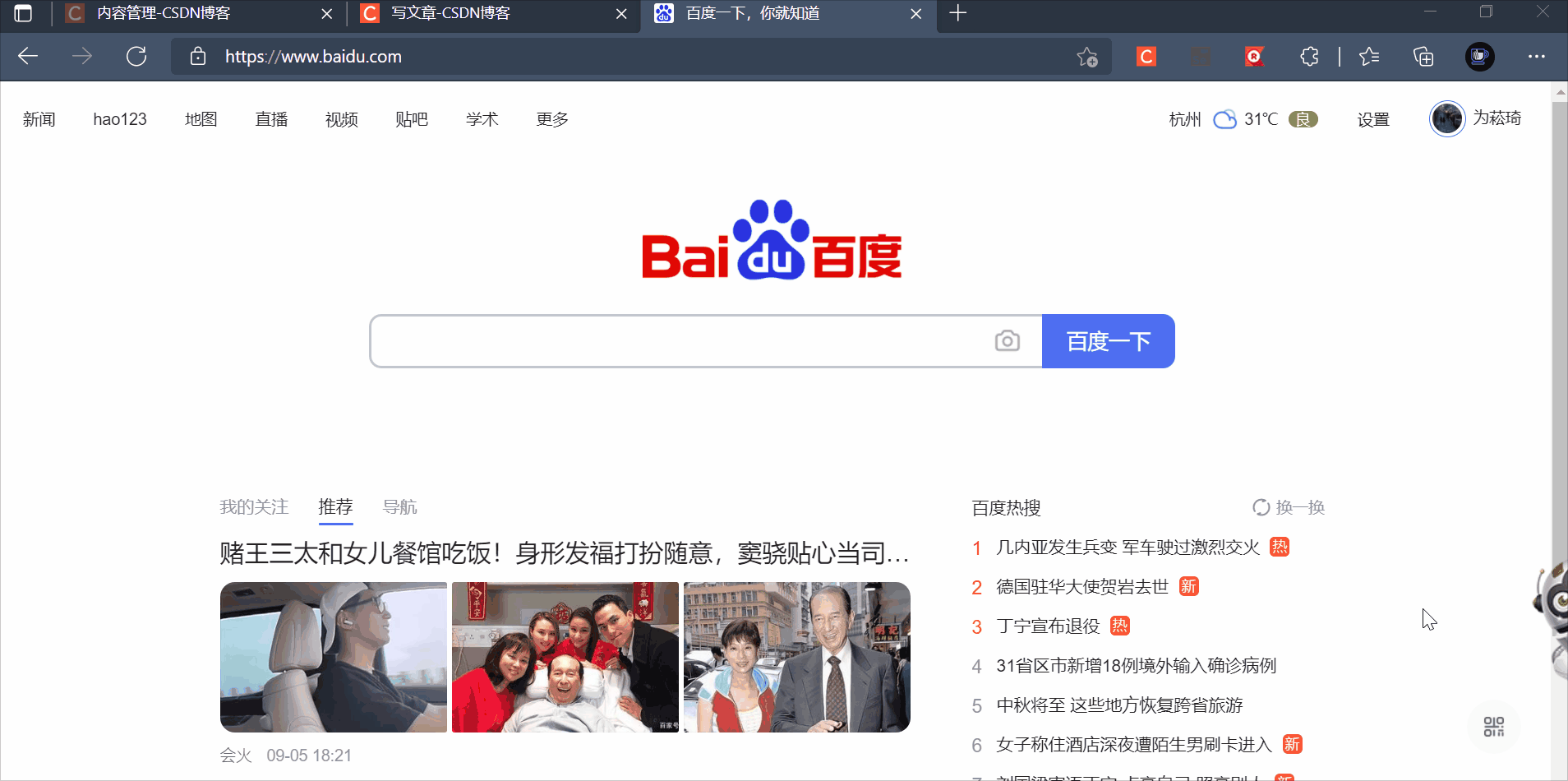Open the 视频 link

[x=342, y=119]
